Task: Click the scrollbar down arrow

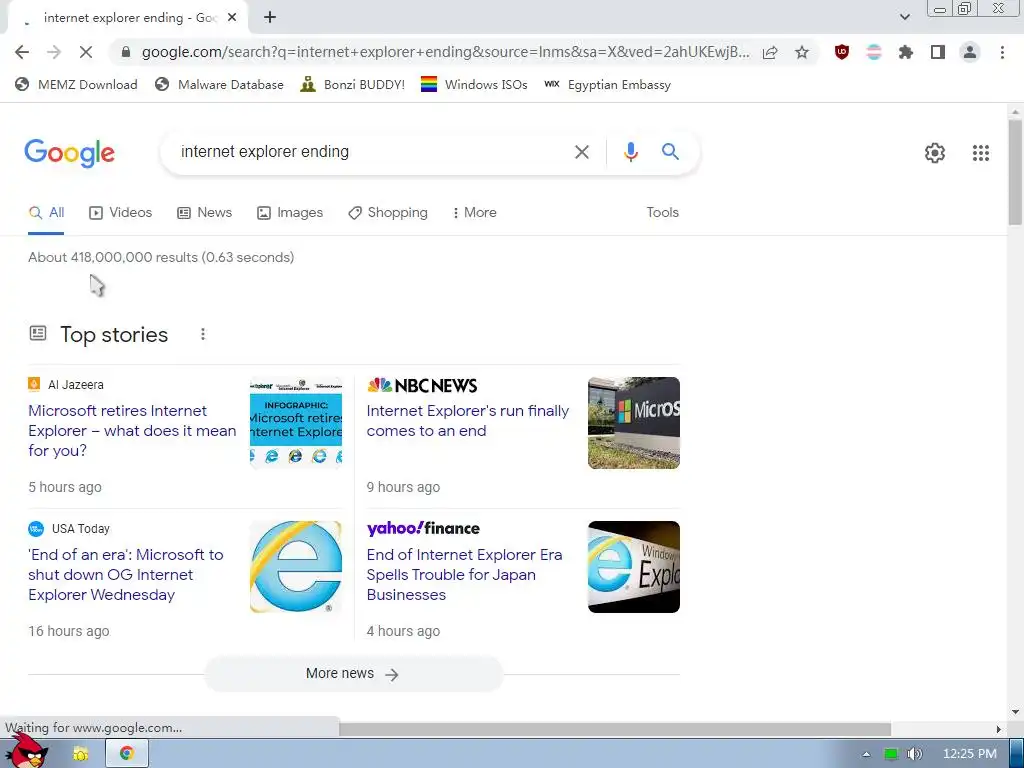Action: [1015, 712]
